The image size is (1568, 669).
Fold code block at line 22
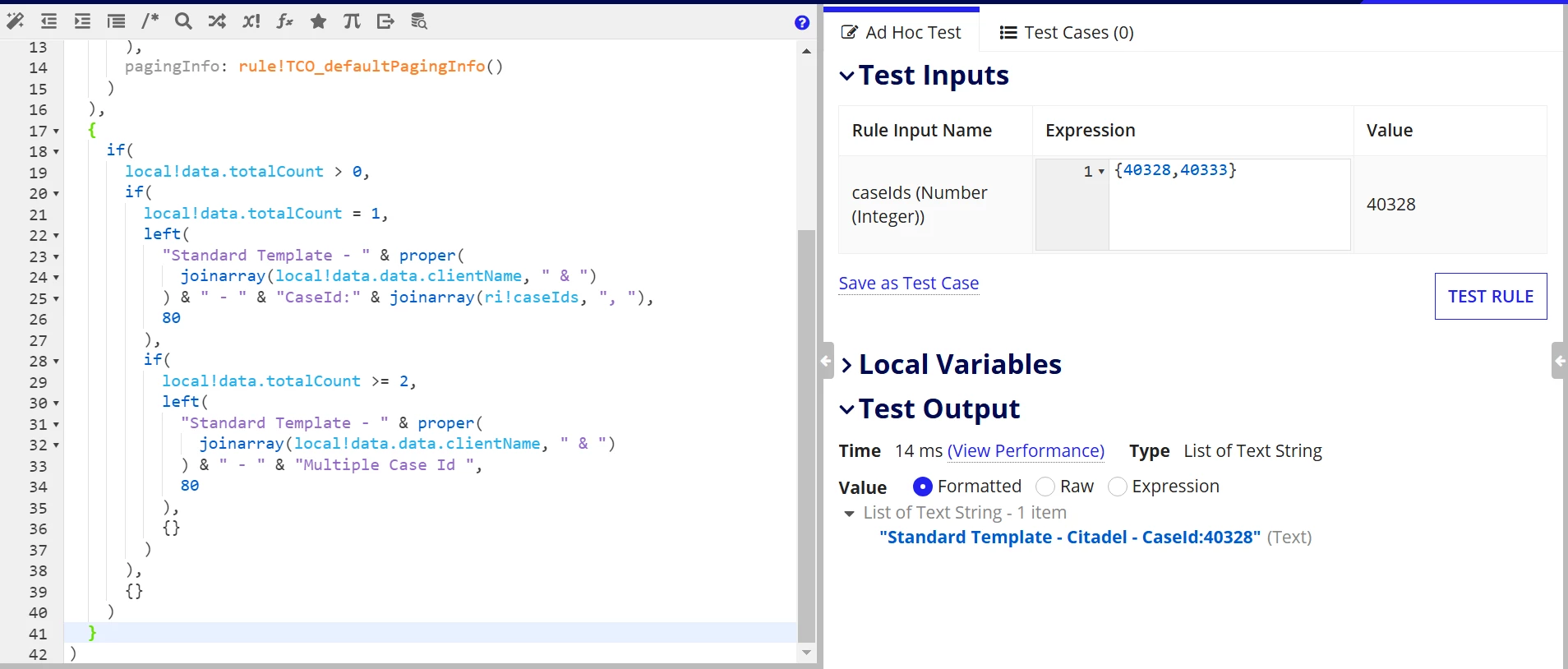coord(56,236)
